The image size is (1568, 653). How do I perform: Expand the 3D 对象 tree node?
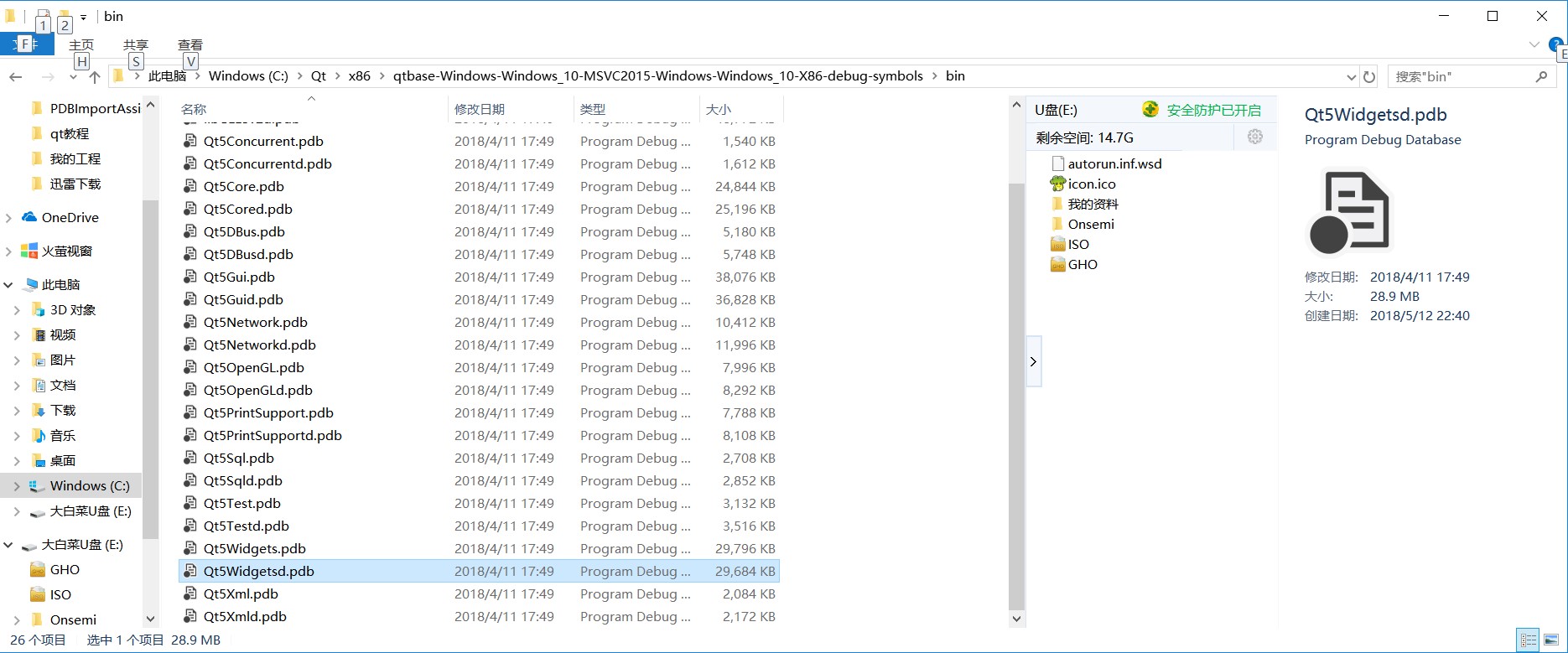[17, 310]
